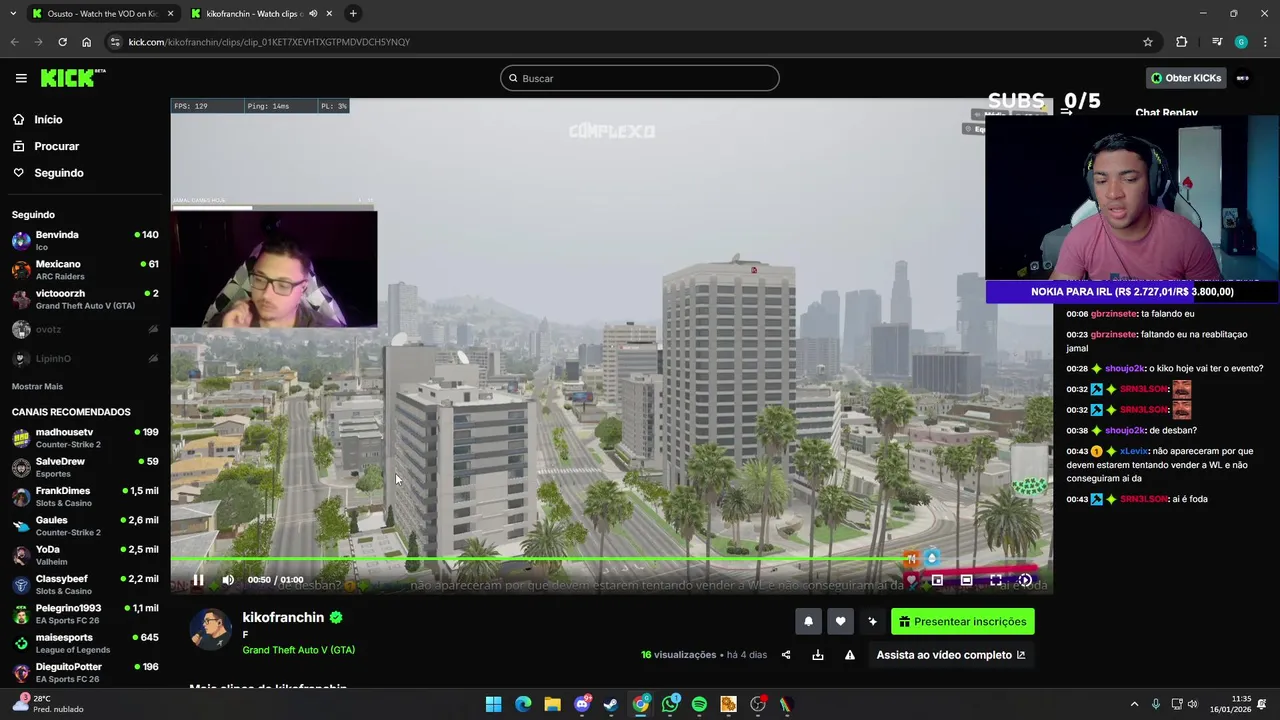This screenshot has height=720, width=1280.
Task: Open DieguitoPotter recommended channel
Action: (x=85, y=672)
